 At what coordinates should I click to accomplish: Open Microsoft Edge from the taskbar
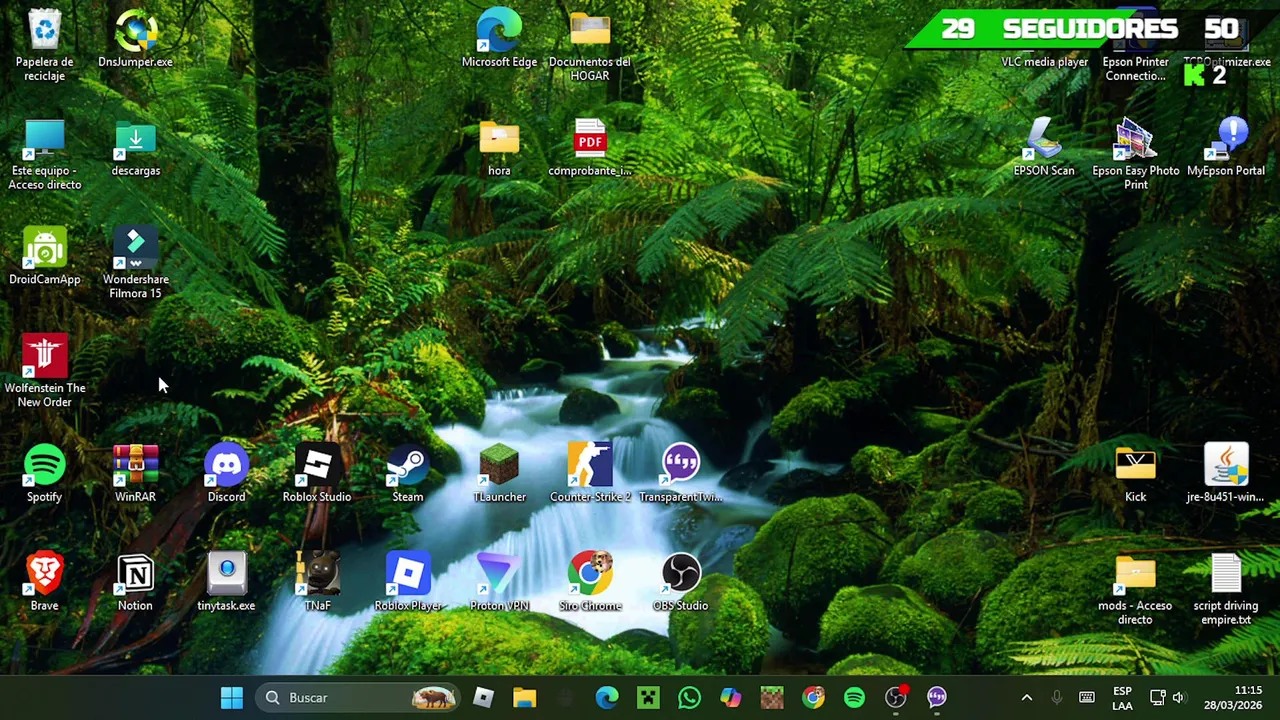pos(607,697)
